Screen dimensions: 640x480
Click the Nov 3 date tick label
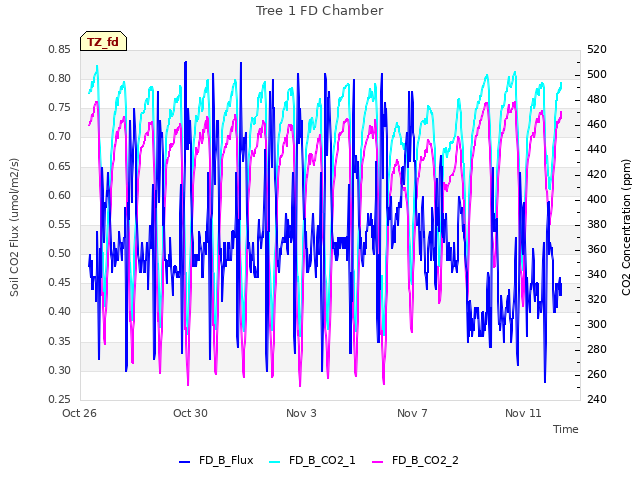point(301,413)
